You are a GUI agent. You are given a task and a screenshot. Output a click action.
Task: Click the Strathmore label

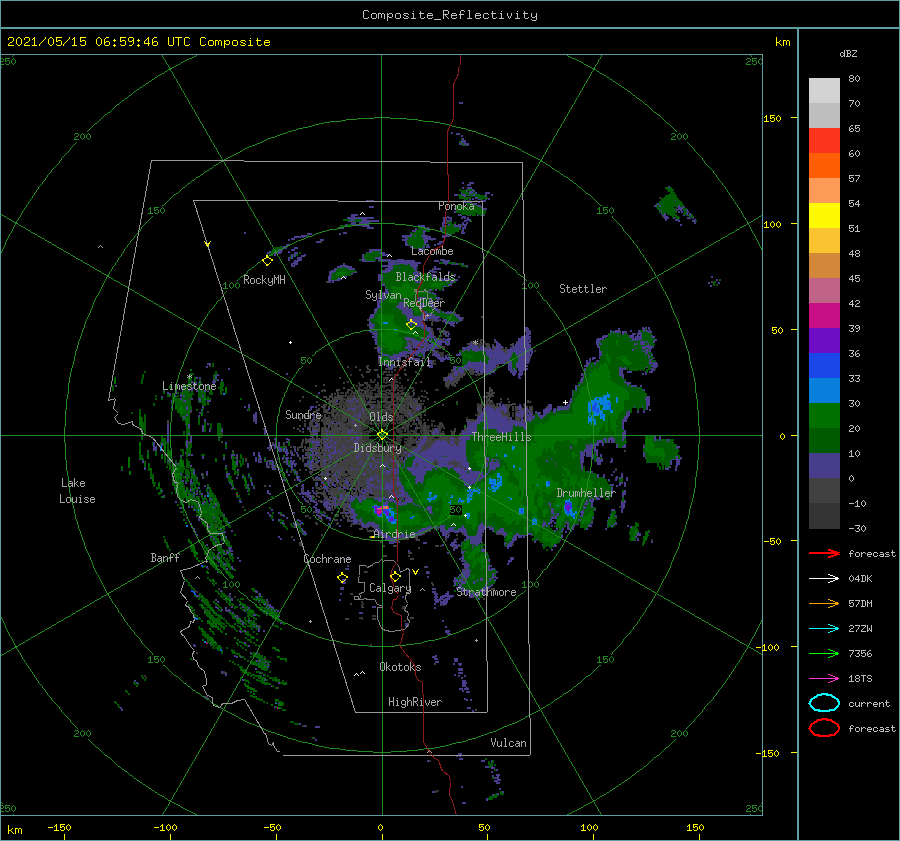coord(486,592)
